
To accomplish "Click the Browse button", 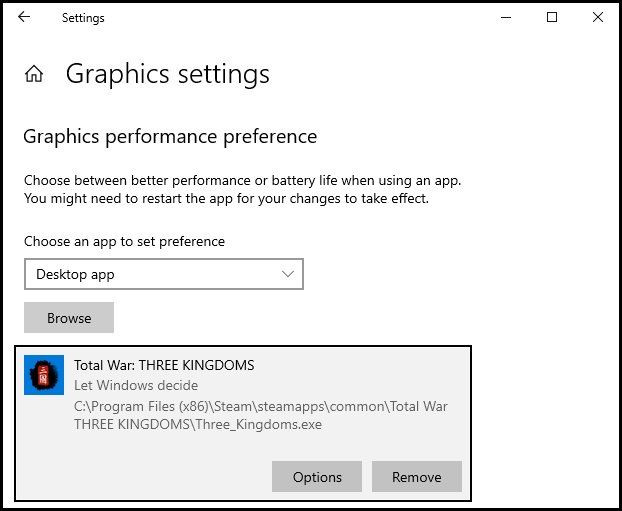I will coord(69,318).
